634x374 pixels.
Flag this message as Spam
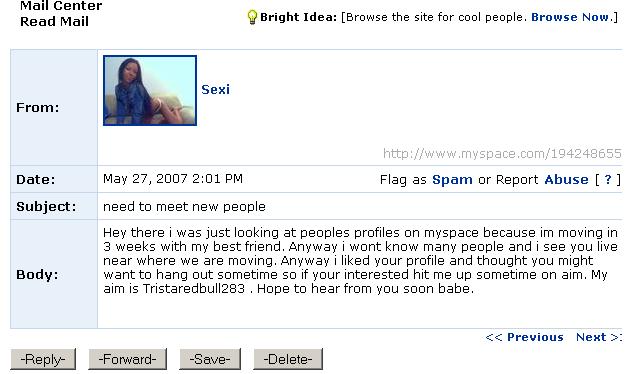tap(452, 180)
